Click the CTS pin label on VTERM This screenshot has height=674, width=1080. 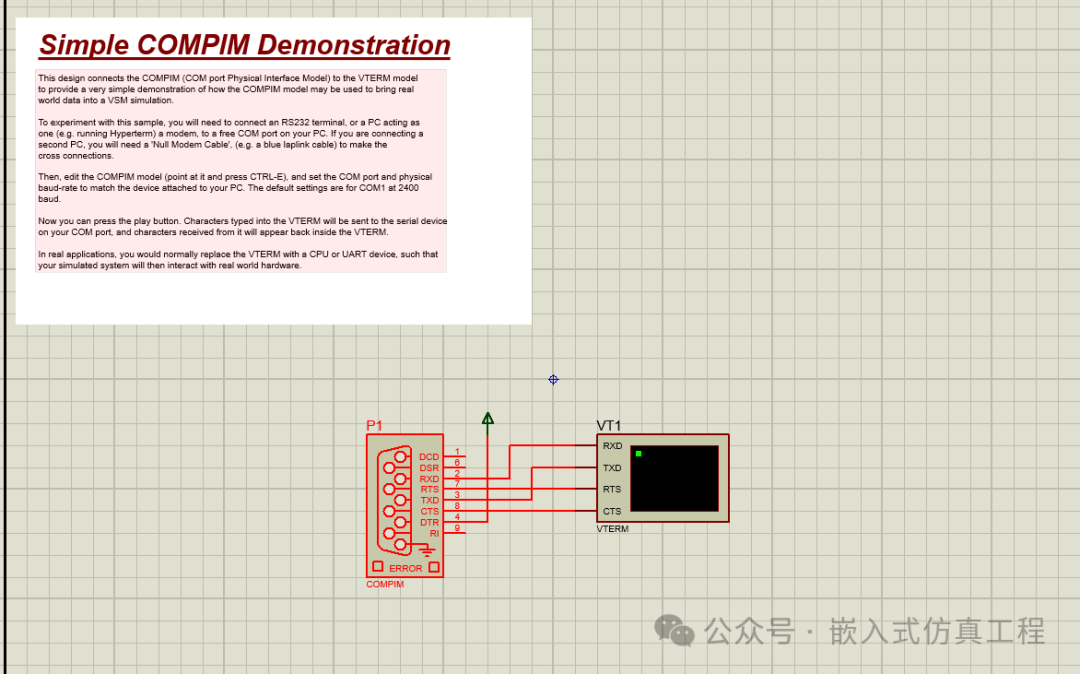pos(612,512)
